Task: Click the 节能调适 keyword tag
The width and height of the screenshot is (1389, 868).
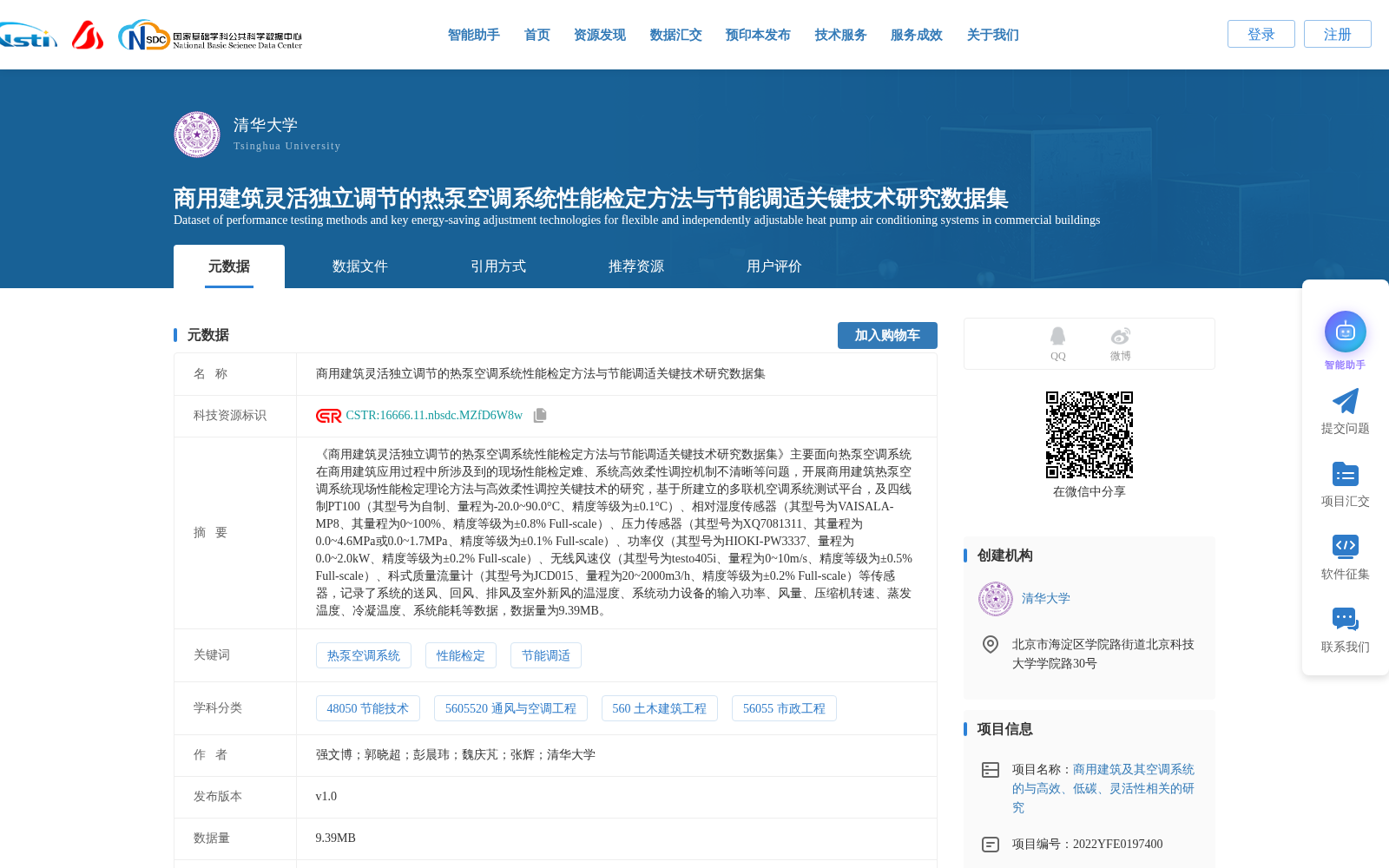Action: pyautogui.click(x=546, y=656)
